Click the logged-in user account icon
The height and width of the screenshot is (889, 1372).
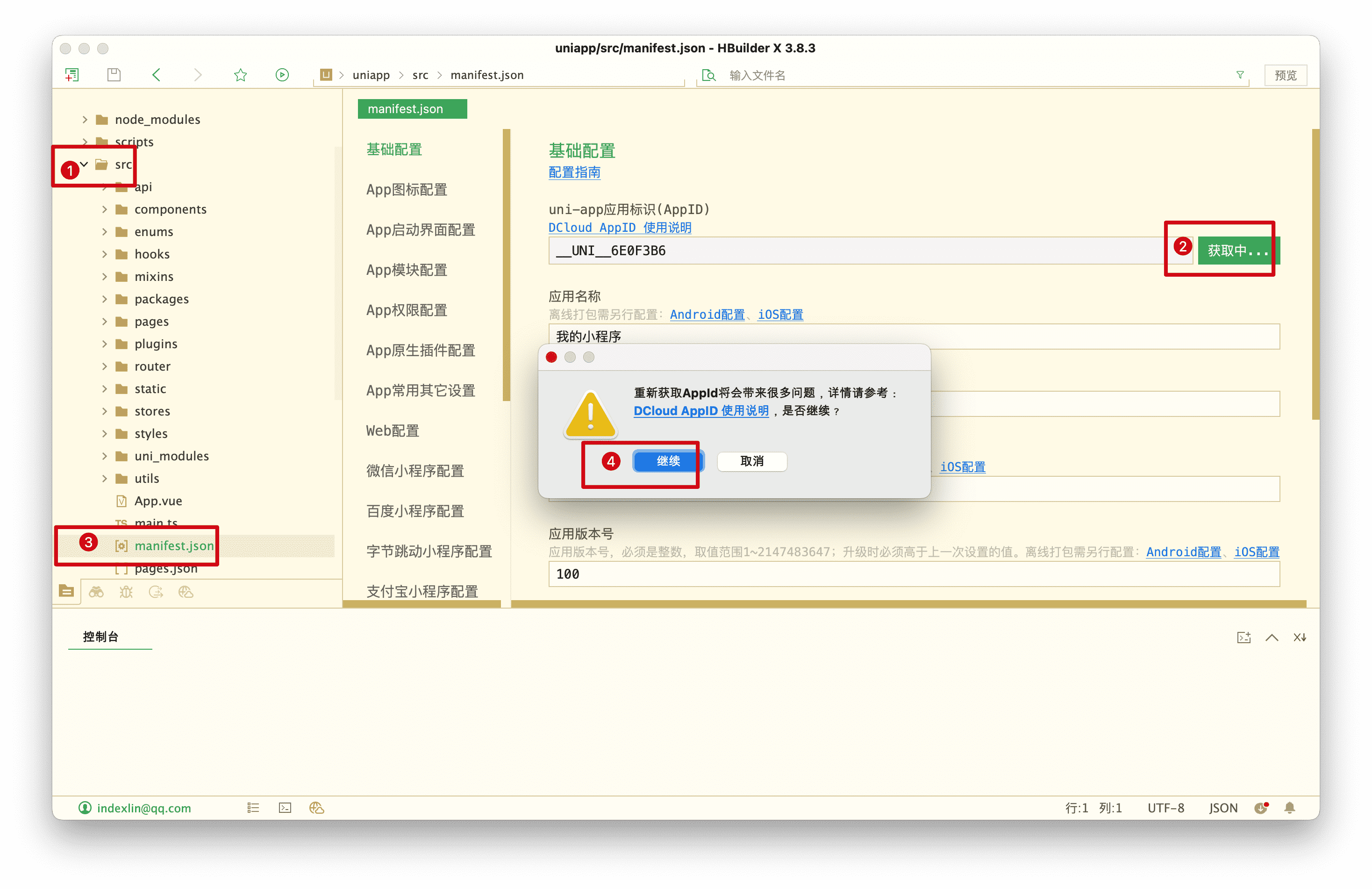[85, 808]
